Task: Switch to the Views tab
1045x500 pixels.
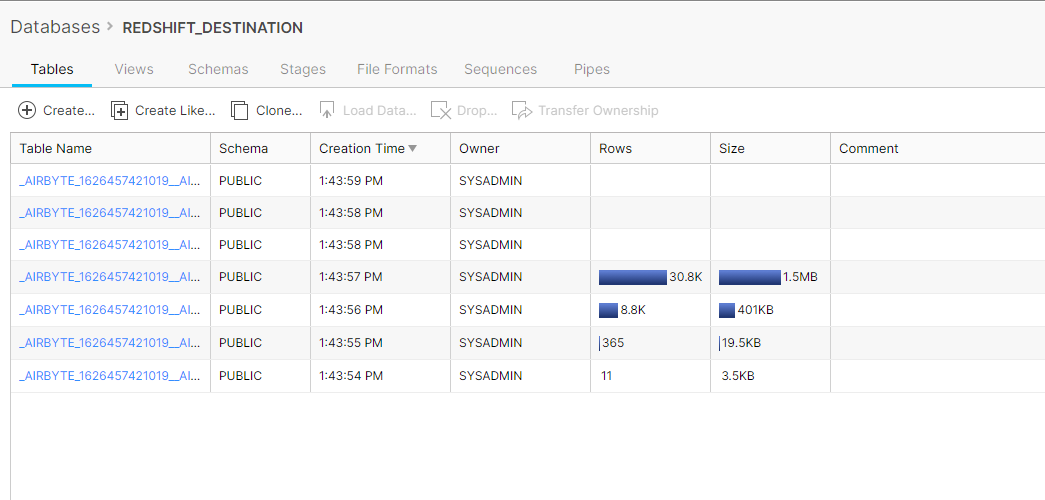Action: coord(134,69)
